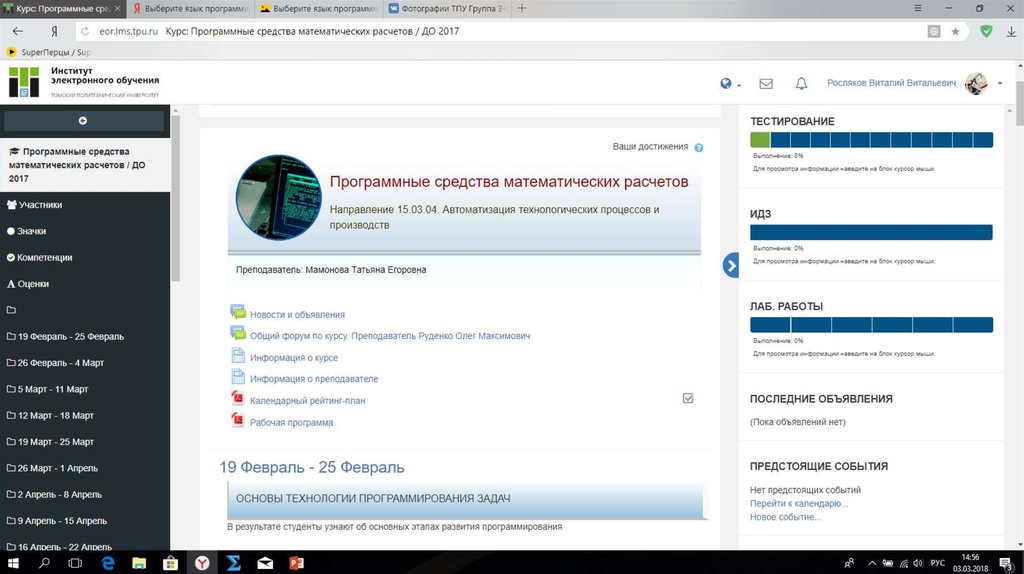Click the browser back arrow
Image resolution: width=1024 pixels, height=574 pixels.
17,31
